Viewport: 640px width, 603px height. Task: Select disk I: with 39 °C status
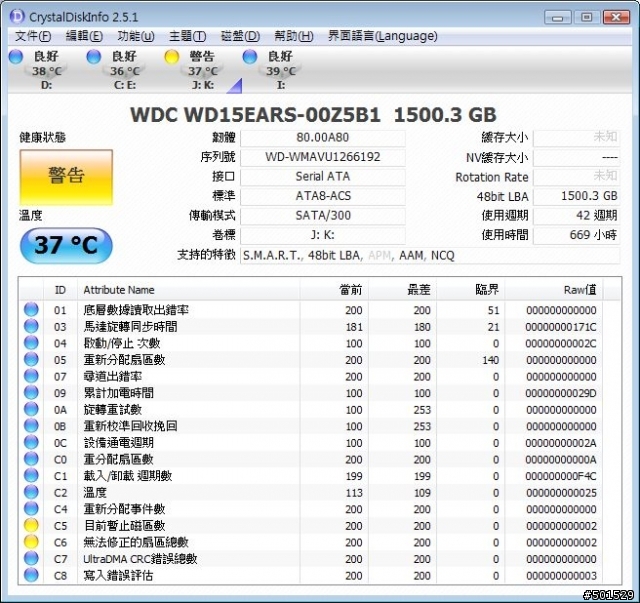click(x=271, y=70)
